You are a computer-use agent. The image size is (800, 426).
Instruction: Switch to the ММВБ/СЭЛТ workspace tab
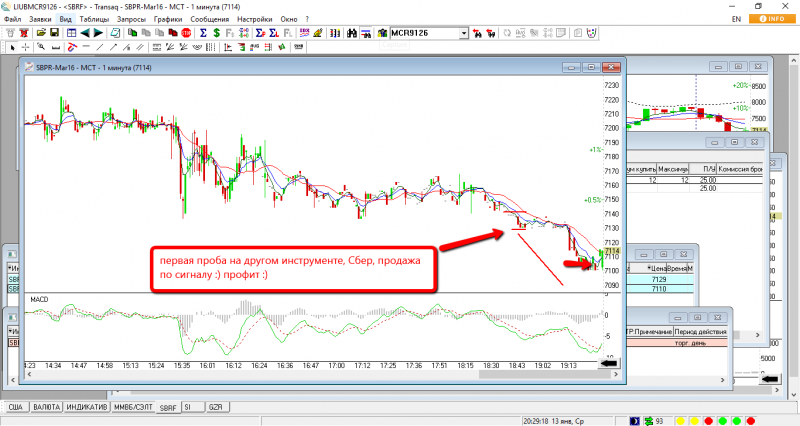pos(133,407)
